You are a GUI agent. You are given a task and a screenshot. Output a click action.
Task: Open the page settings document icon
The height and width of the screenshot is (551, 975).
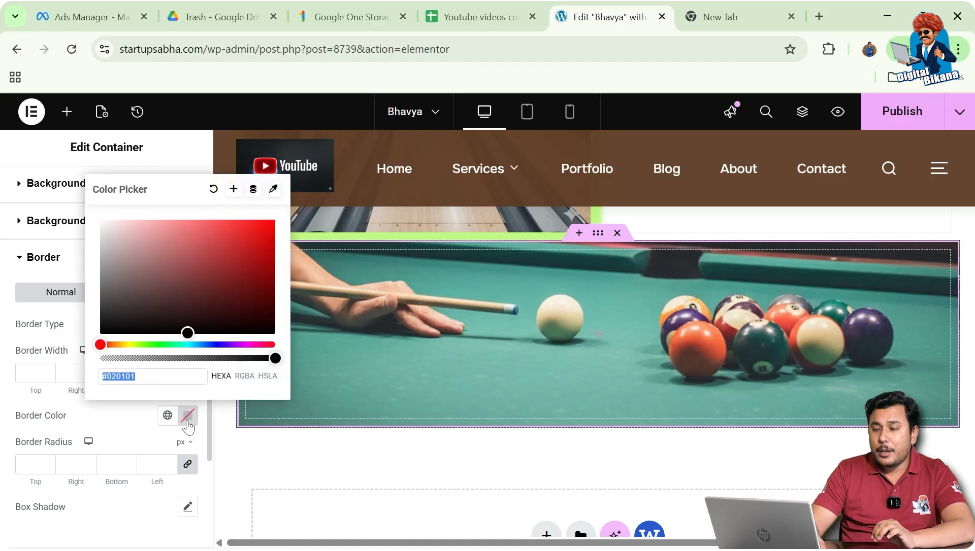click(101, 112)
